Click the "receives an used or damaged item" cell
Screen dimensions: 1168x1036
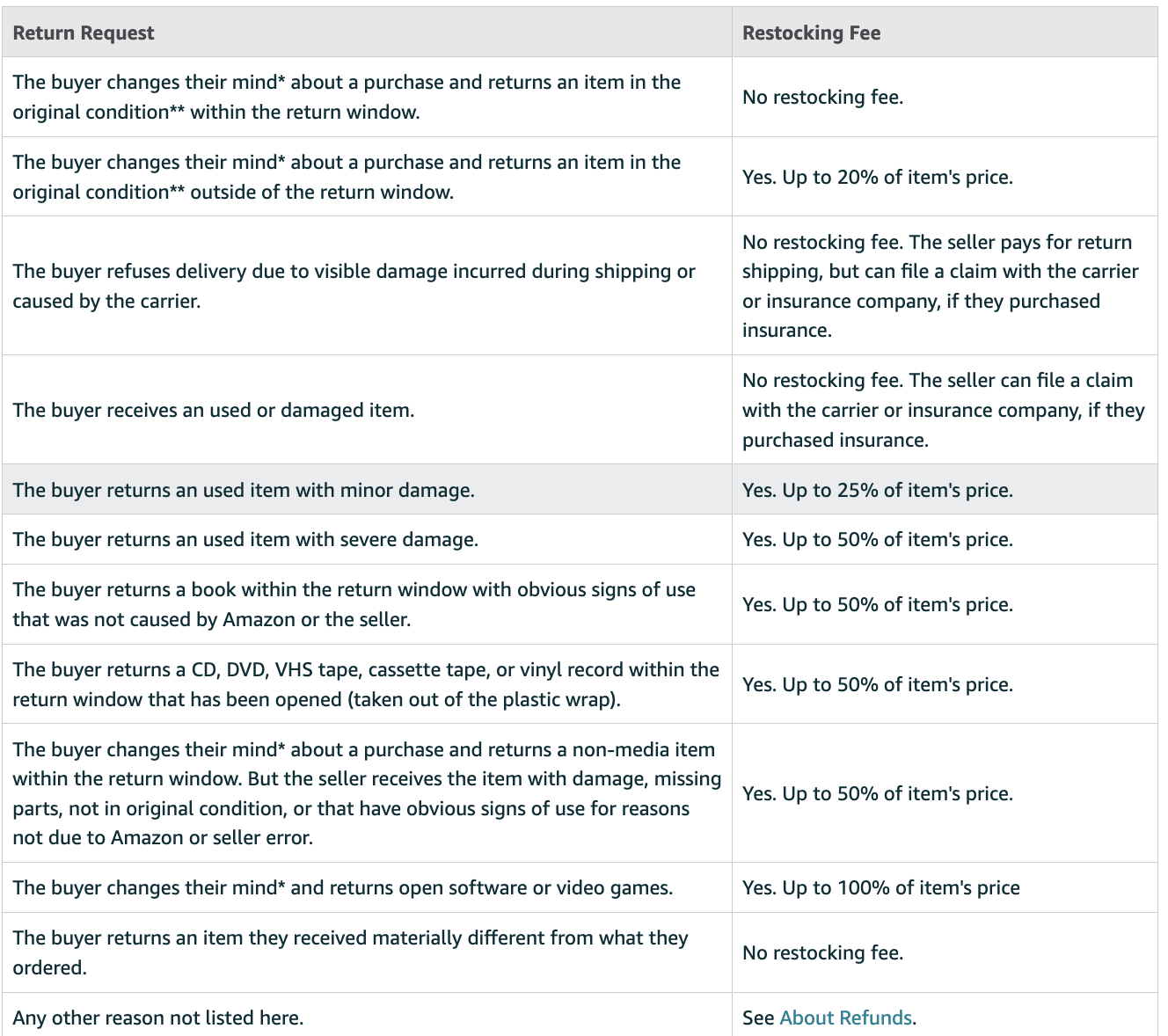click(213, 410)
